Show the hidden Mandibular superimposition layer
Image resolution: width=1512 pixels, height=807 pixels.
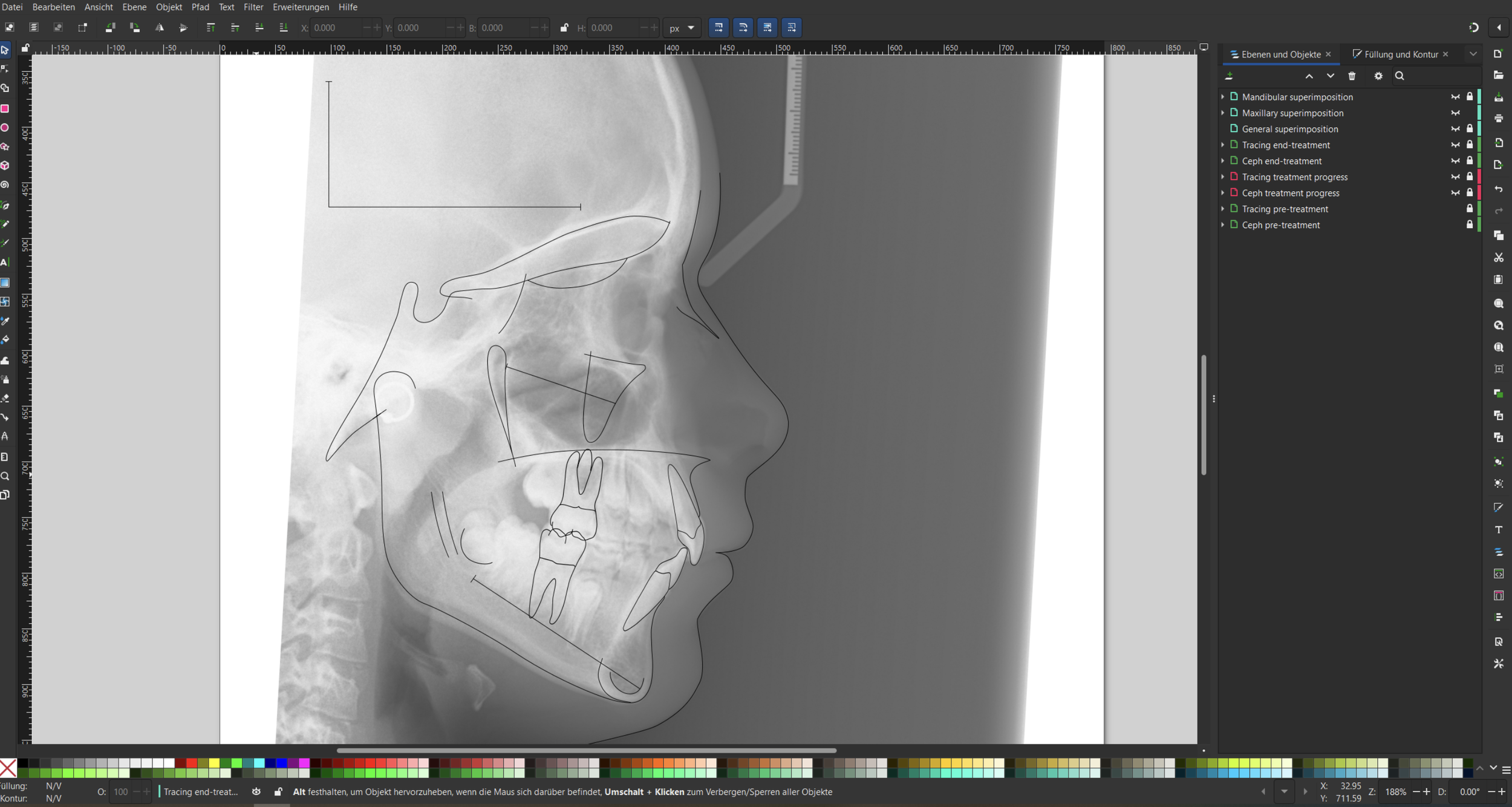point(1455,97)
